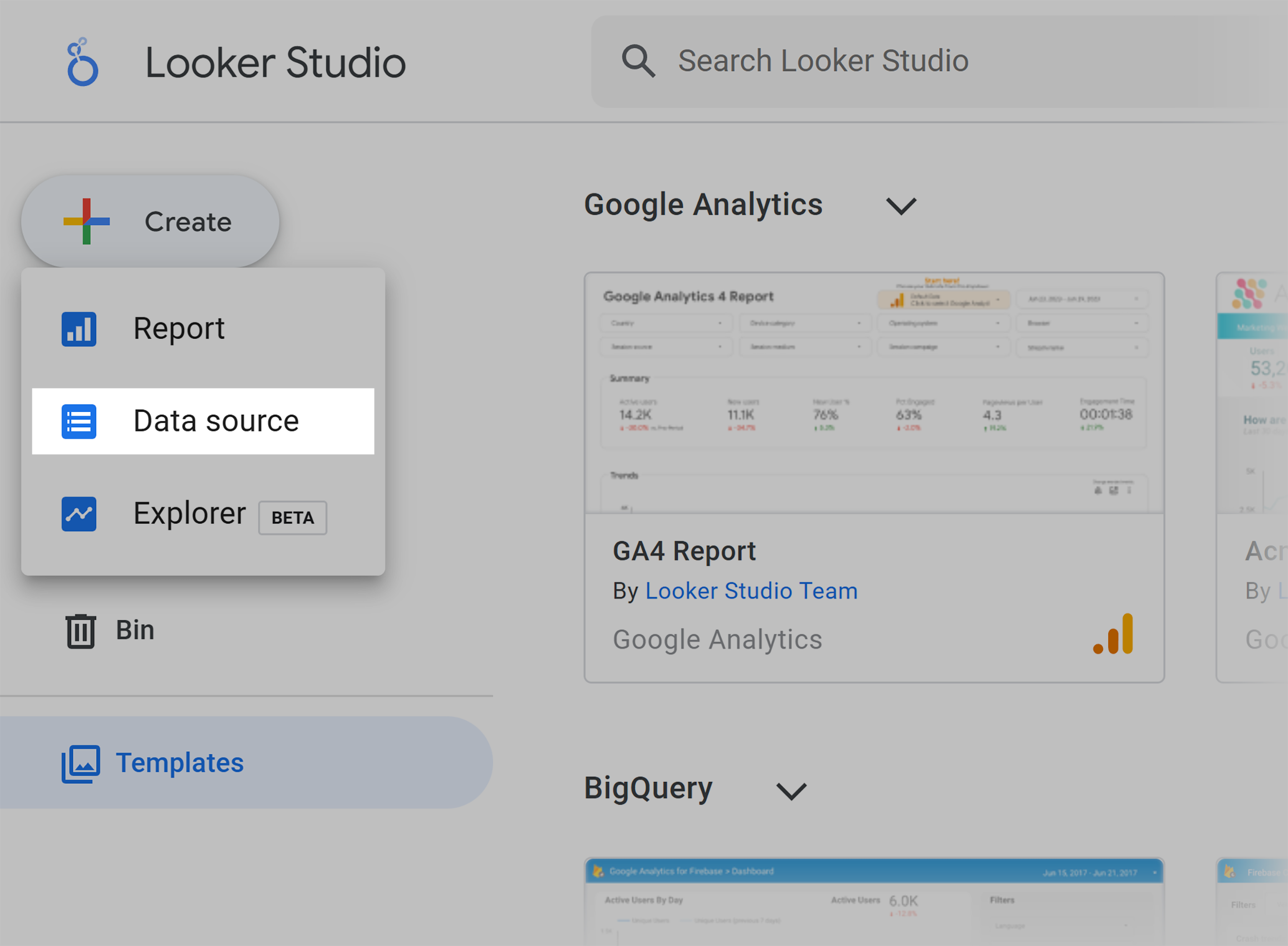The height and width of the screenshot is (946, 1288).
Task: Click Google Analytics label in GA4 card
Action: (717, 640)
